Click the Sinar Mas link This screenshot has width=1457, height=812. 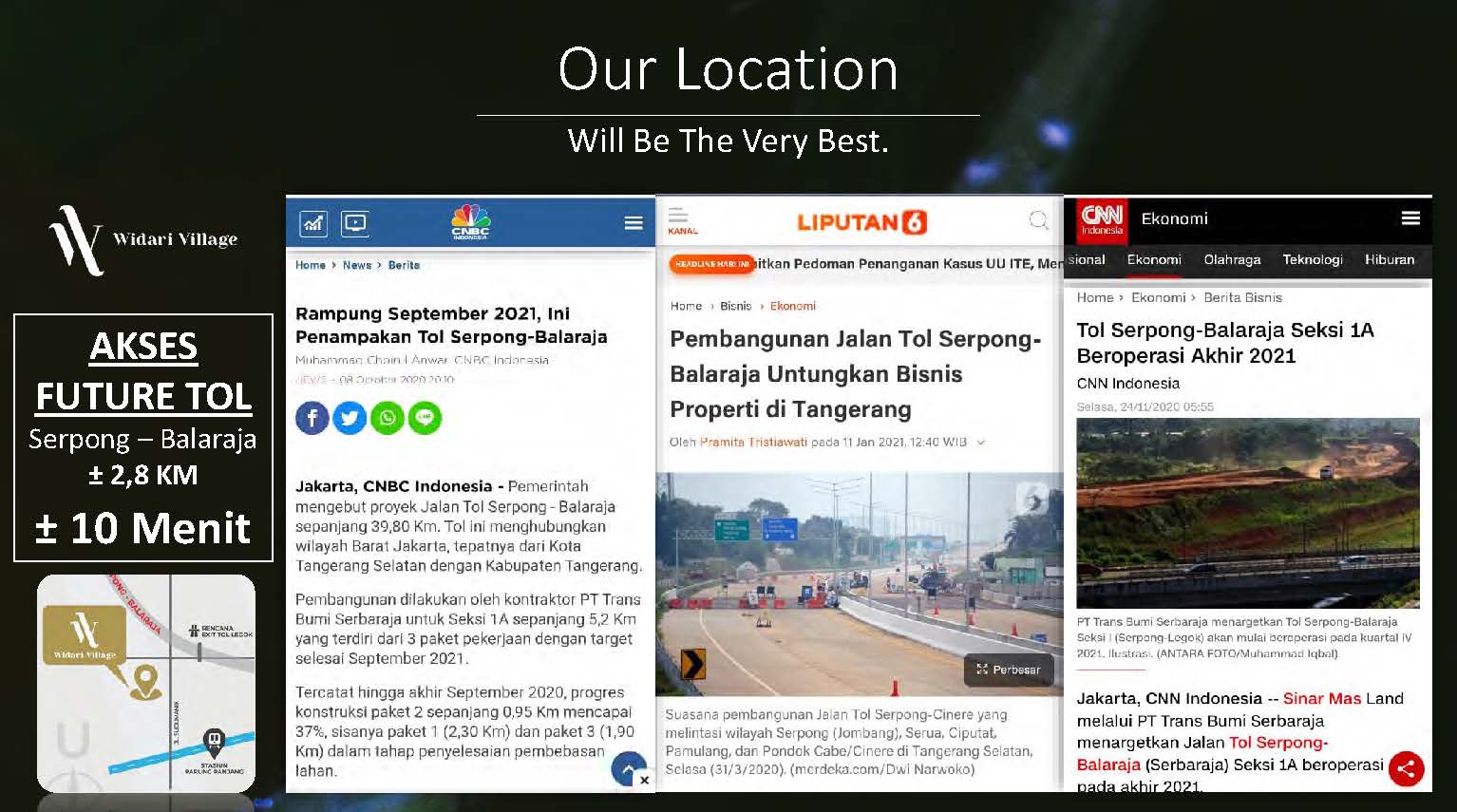[1321, 699]
